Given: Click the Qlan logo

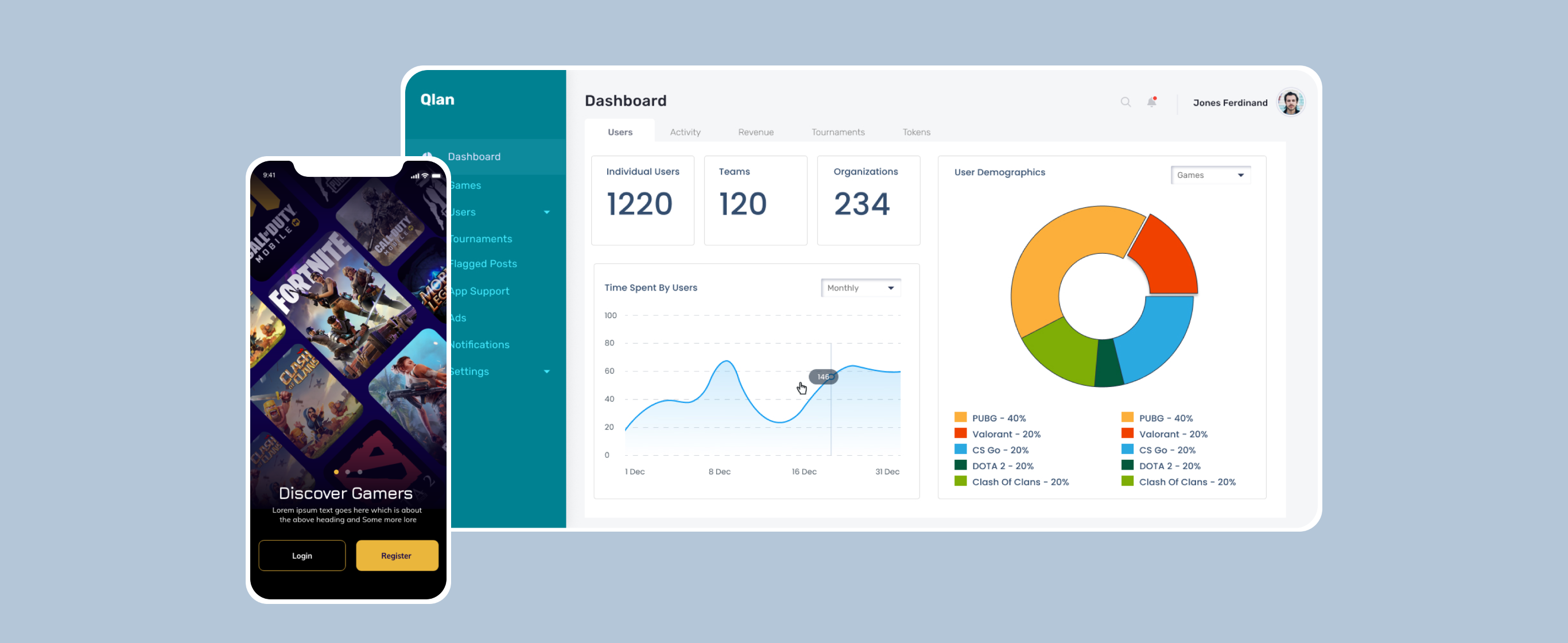Looking at the screenshot, I should (437, 99).
